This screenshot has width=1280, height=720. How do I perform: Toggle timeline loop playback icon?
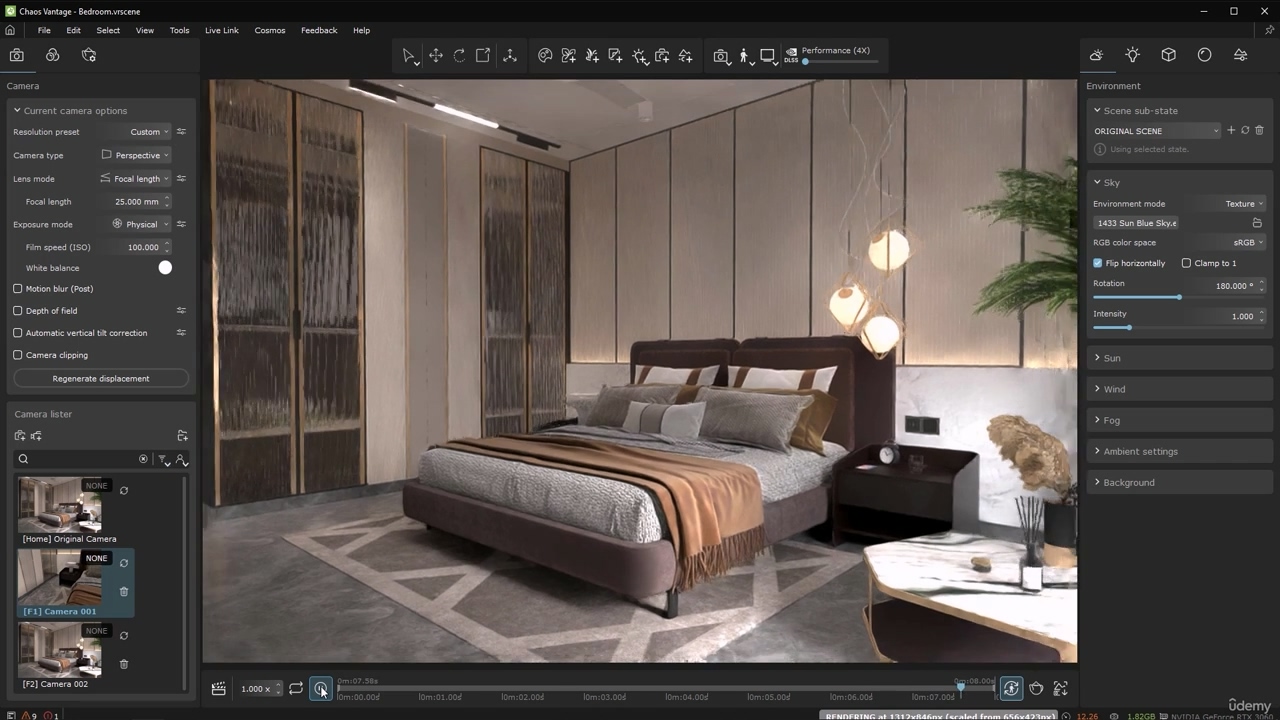296,688
